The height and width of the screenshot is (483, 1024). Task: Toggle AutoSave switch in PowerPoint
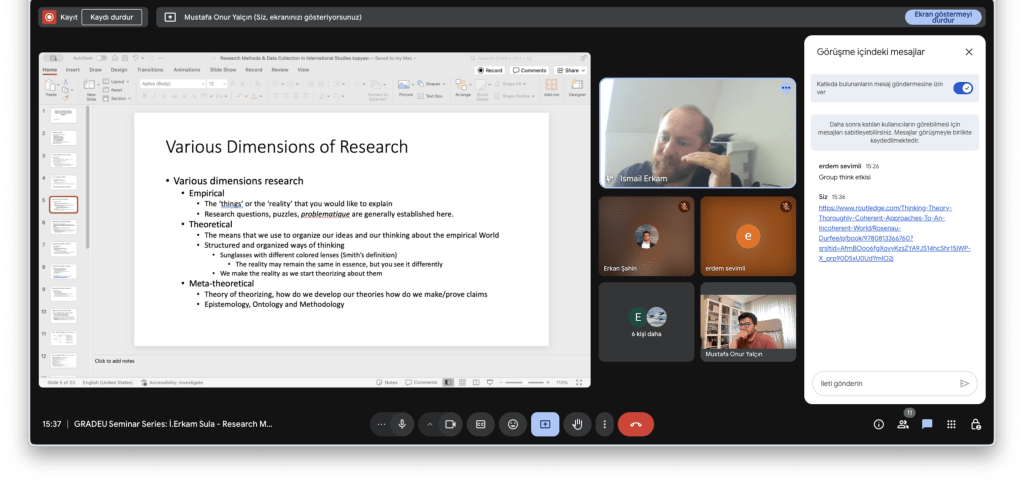pyautogui.click(x=101, y=59)
